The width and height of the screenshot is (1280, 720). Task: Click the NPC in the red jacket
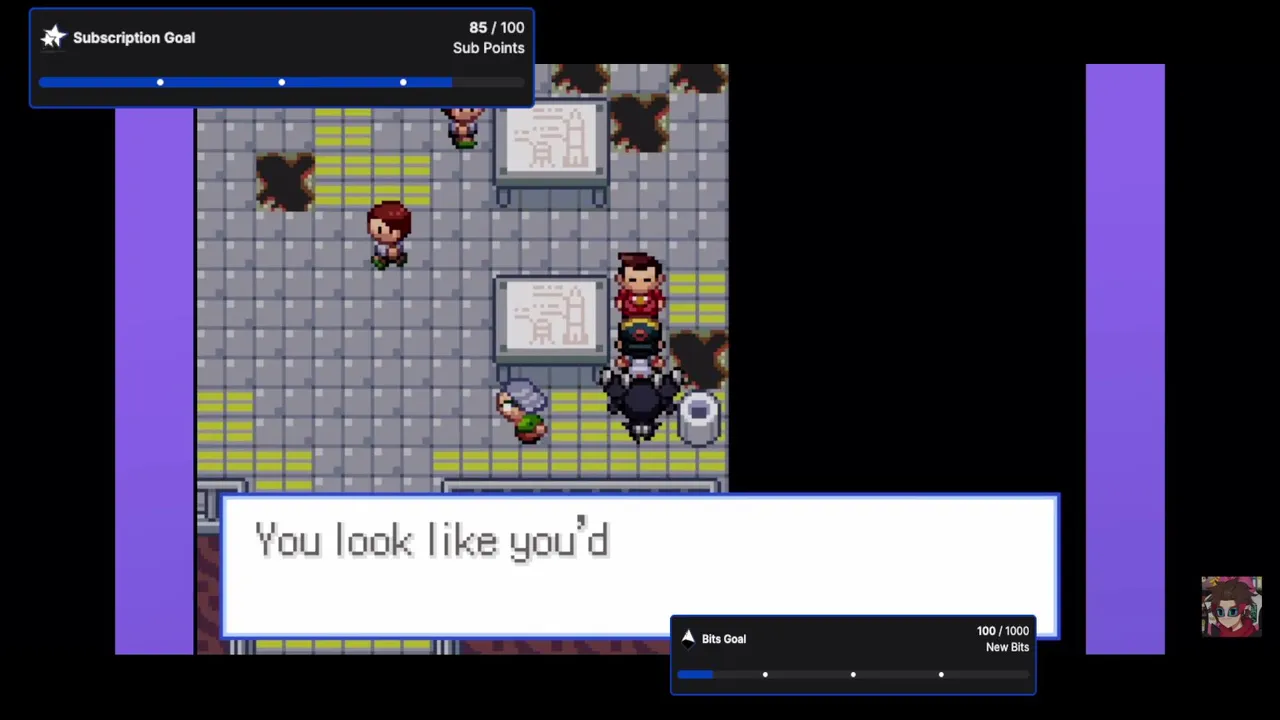tap(640, 286)
